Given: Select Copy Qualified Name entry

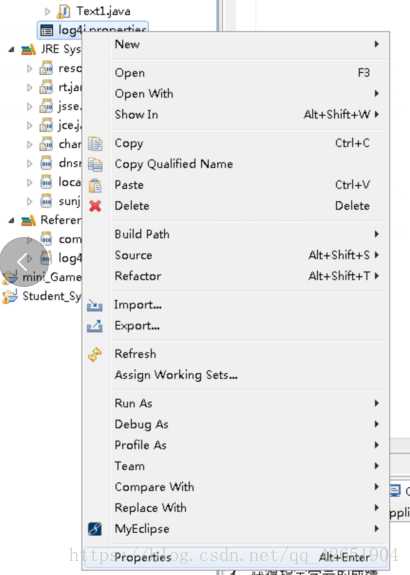Looking at the screenshot, I should [235, 164].
